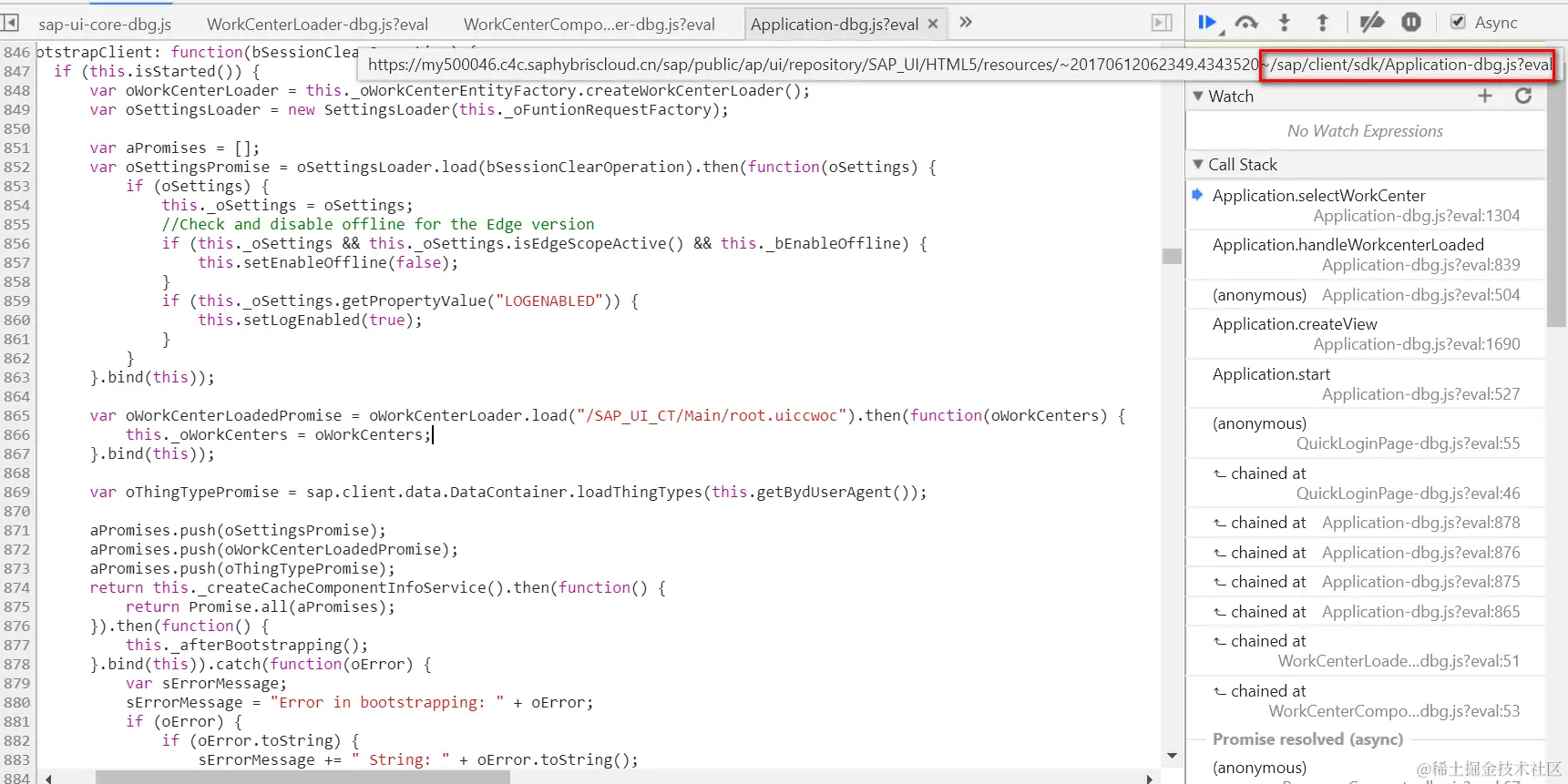Viewport: 1568px width, 784px height.
Task: Toggle pause on exceptions
Action: 1411,22
